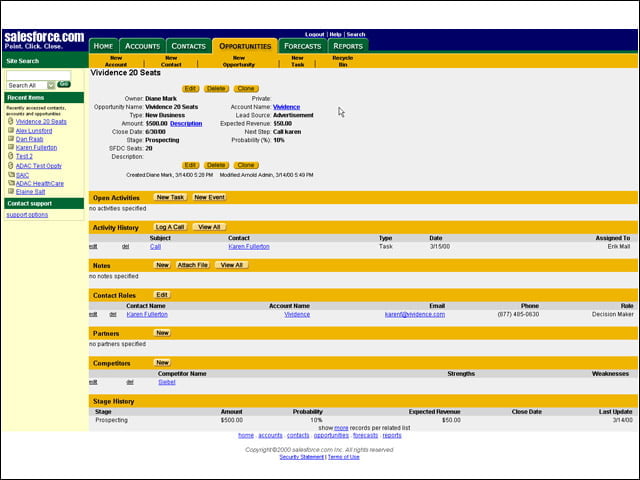Open the Reports tab
This screenshot has width=640, height=480.
click(x=348, y=46)
